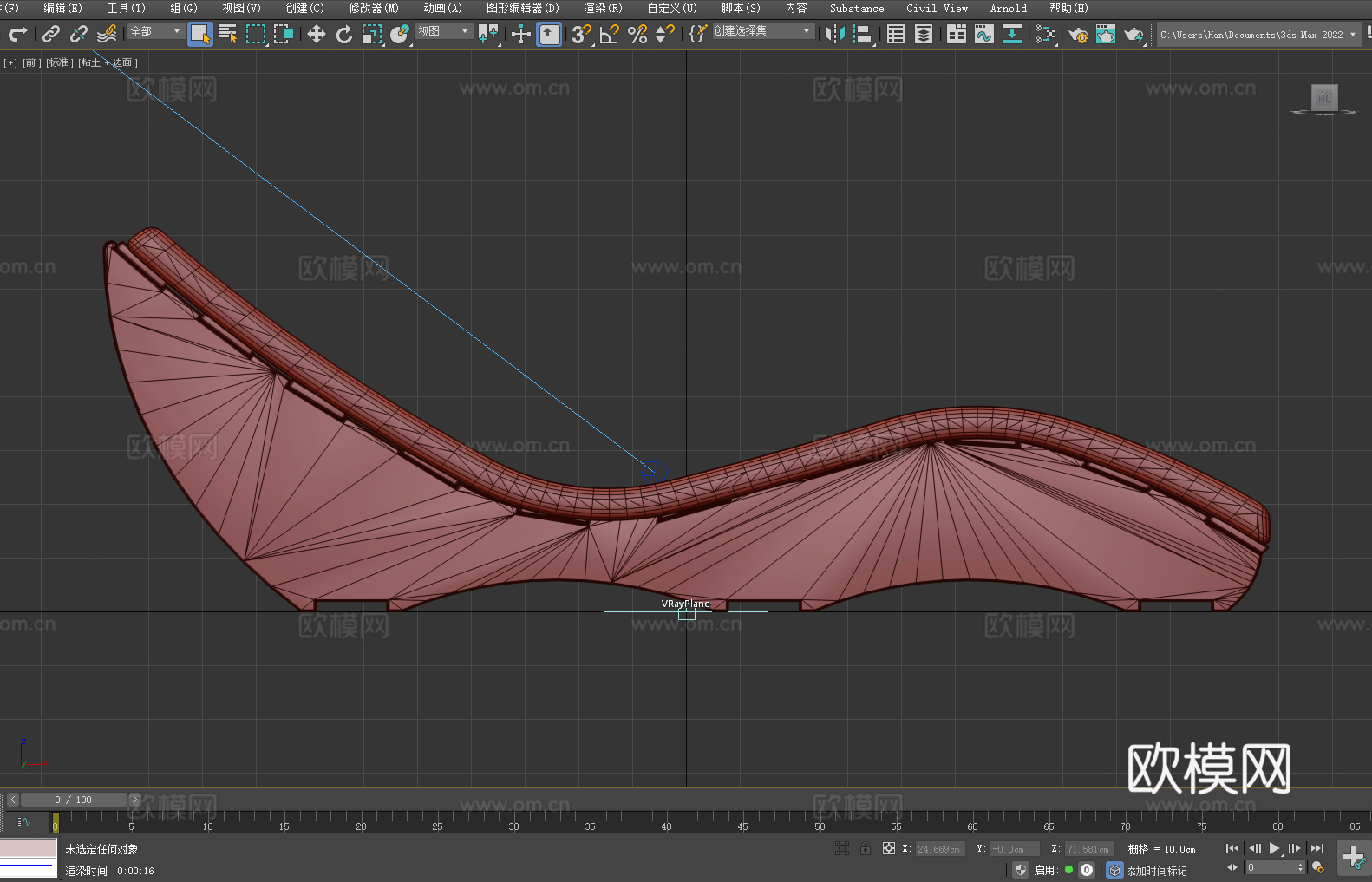1372x882 pixels.
Task: Select the Move tool
Action: coord(317,34)
